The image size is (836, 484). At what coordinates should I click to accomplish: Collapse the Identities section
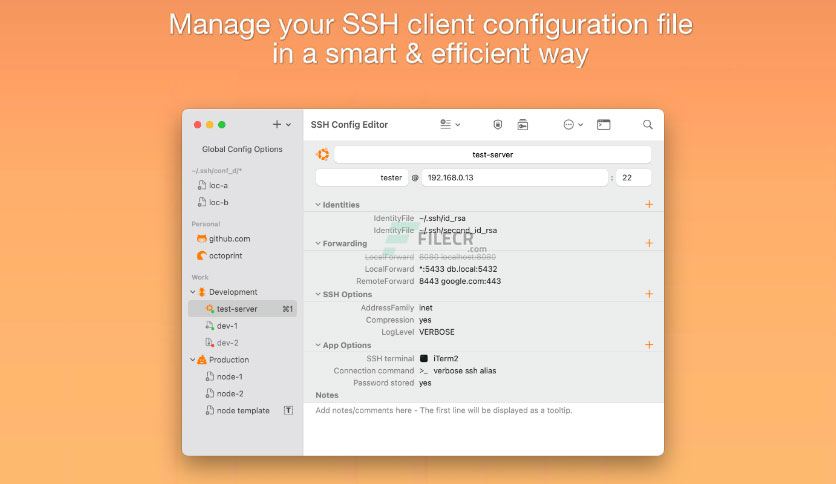coord(318,205)
